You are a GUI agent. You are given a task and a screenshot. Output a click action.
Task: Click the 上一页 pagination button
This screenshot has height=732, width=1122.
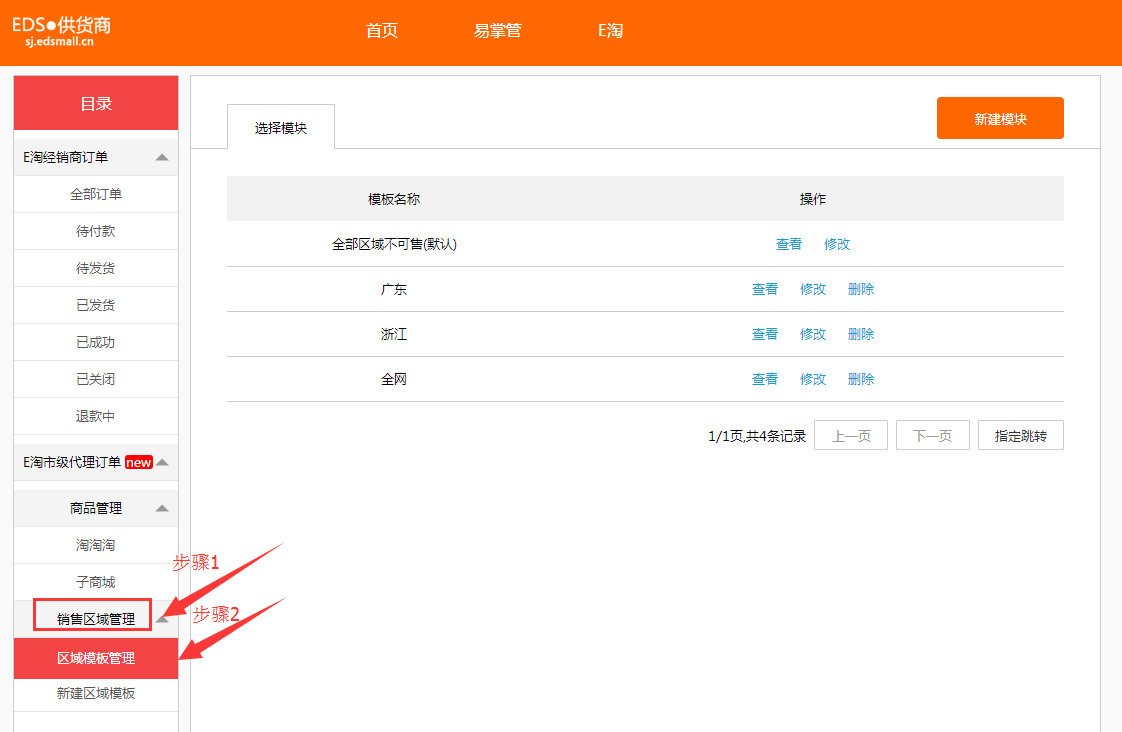click(851, 435)
